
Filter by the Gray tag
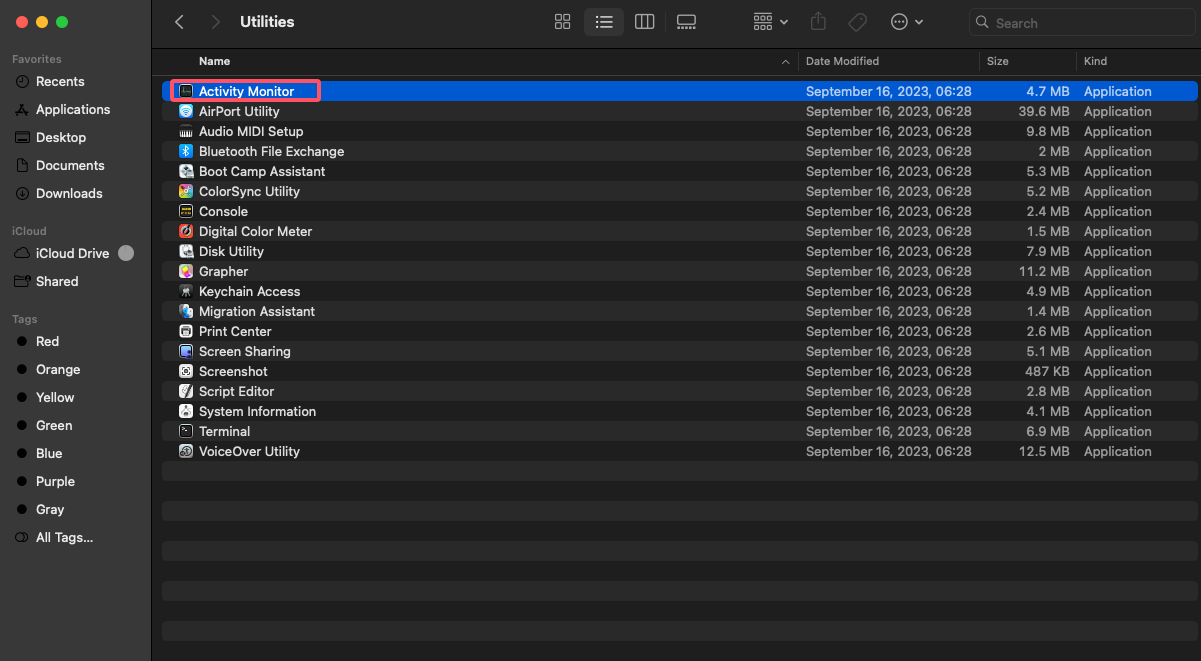pyautogui.click(x=50, y=509)
